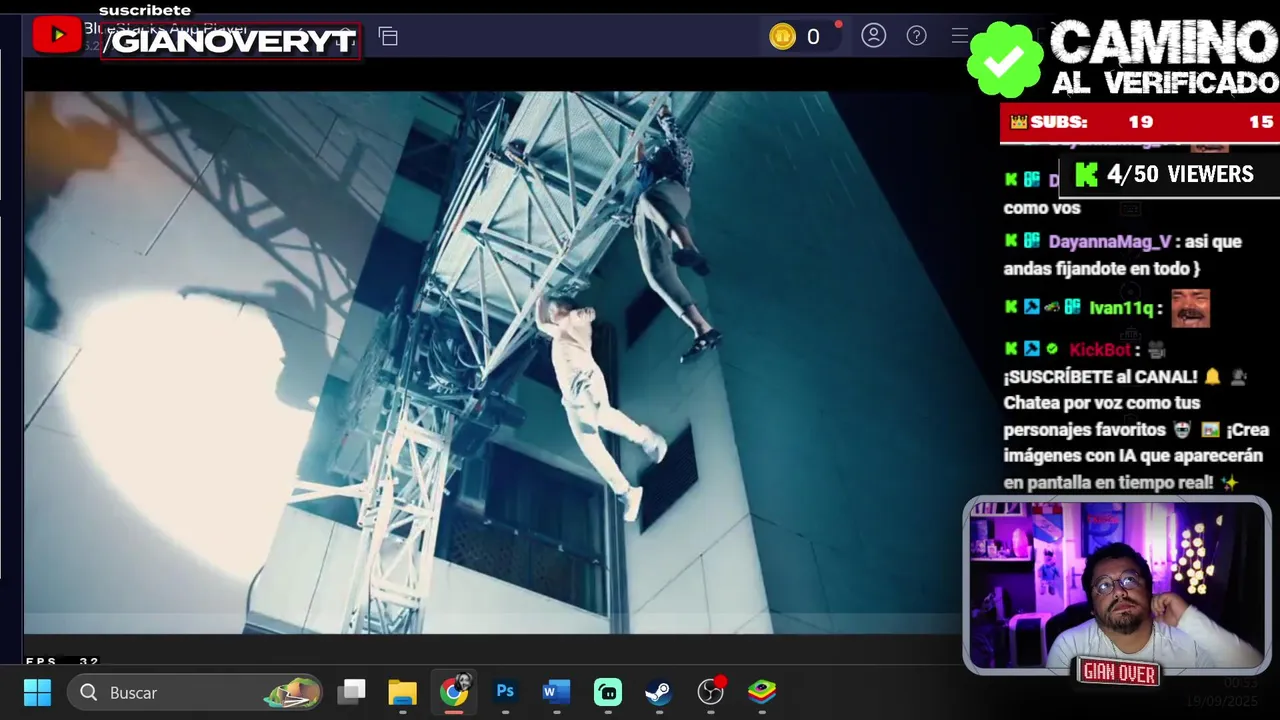Open the BlueStacks hamburger menu
This screenshot has height=720, width=1280.
tap(960, 36)
